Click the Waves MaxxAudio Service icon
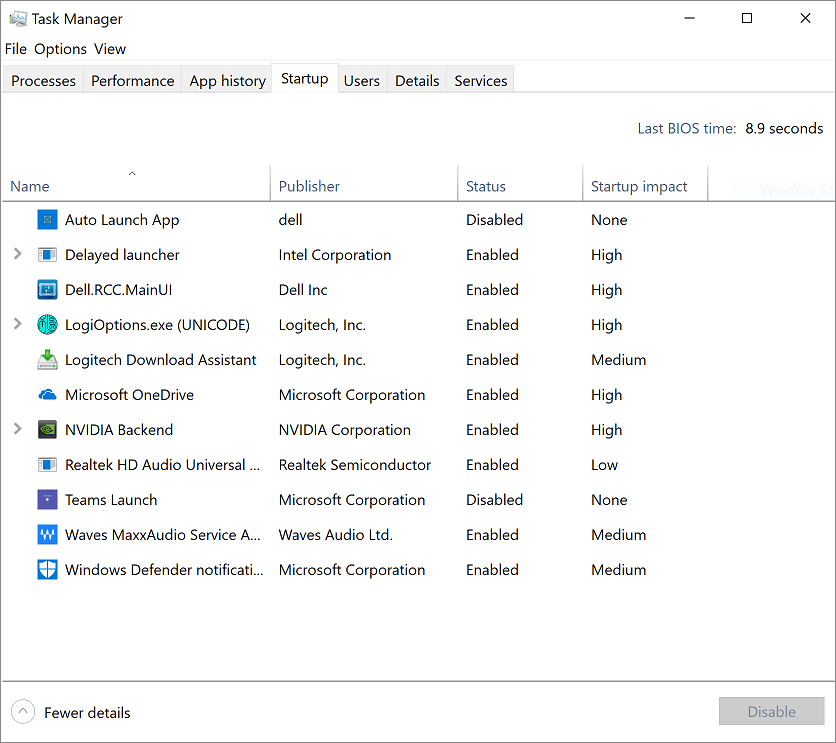This screenshot has height=743, width=836. point(47,535)
